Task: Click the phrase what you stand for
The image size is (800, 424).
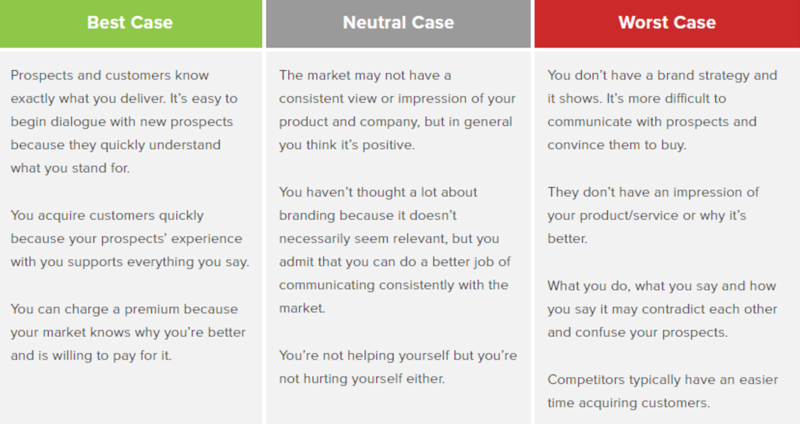Action: [x=70, y=168]
